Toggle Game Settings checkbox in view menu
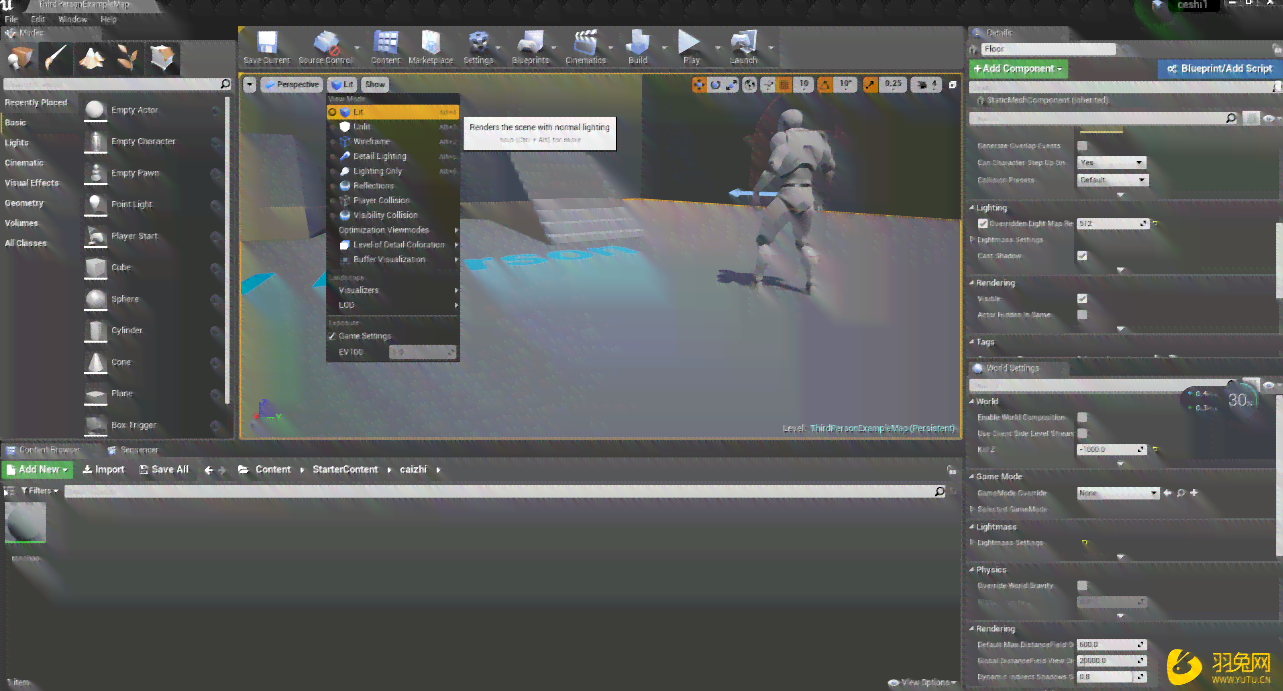This screenshot has width=1283, height=691. [x=332, y=336]
